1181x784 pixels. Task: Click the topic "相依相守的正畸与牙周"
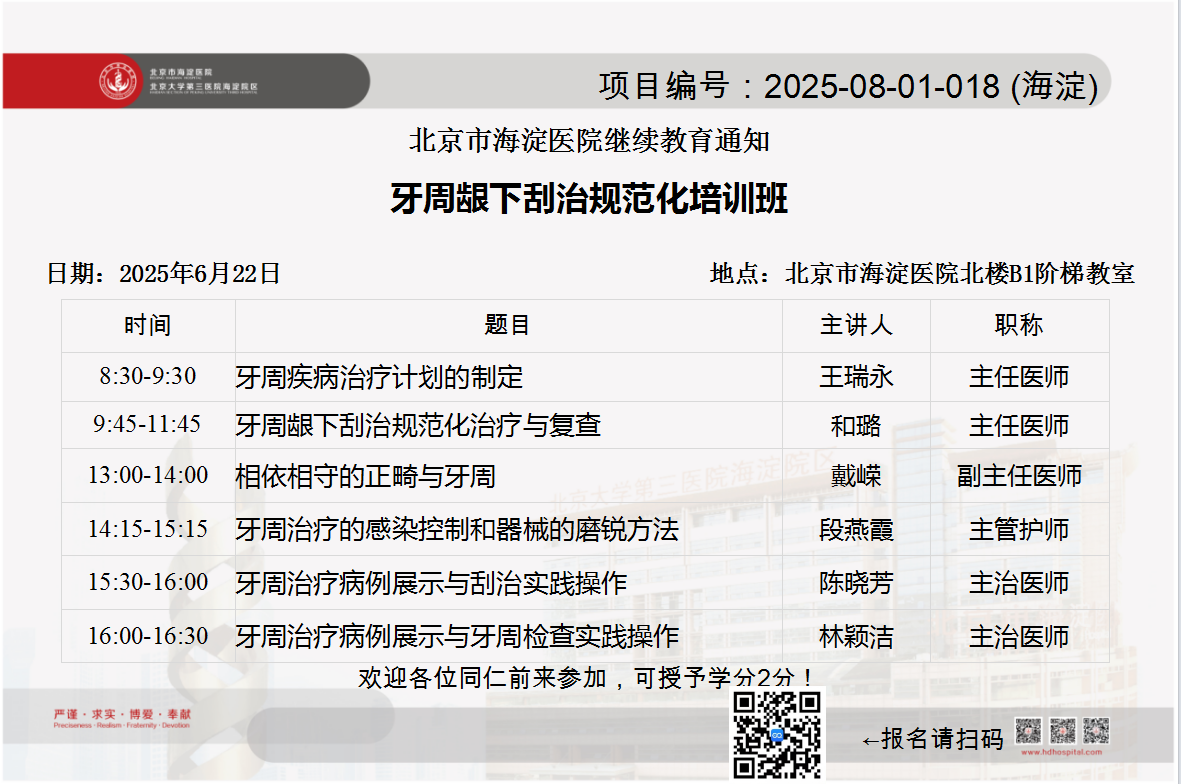[365, 476]
